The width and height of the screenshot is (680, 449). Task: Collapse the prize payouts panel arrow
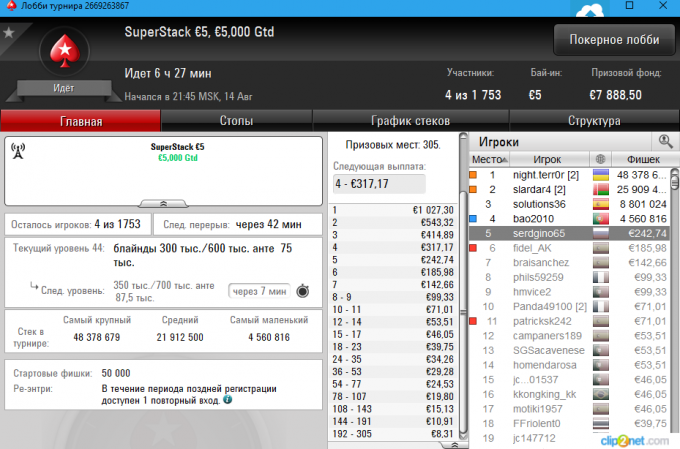click(x=454, y=445)
